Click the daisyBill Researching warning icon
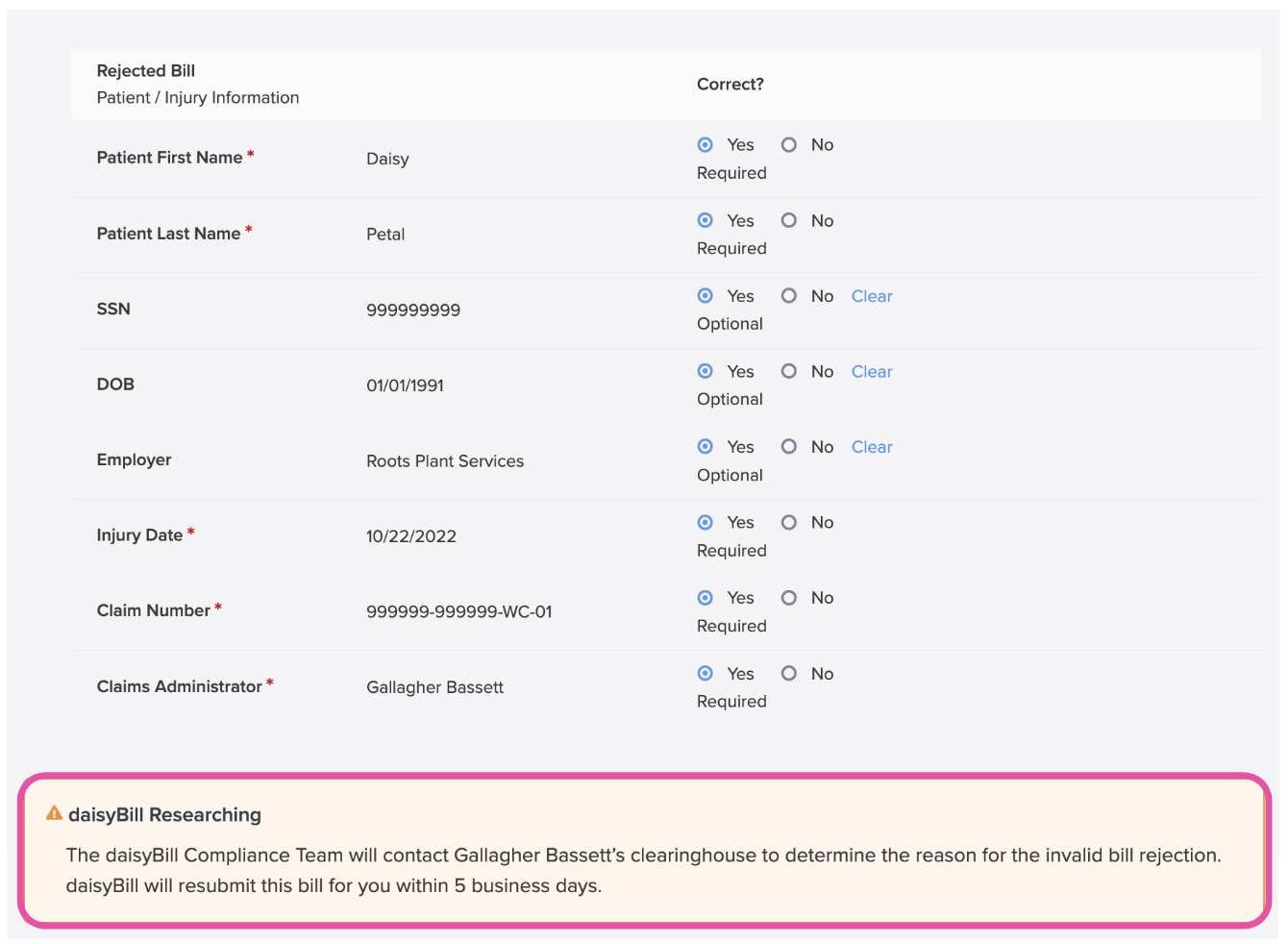Image resolution: width=1288 pixels, height=944 pixels. (55, 813)
